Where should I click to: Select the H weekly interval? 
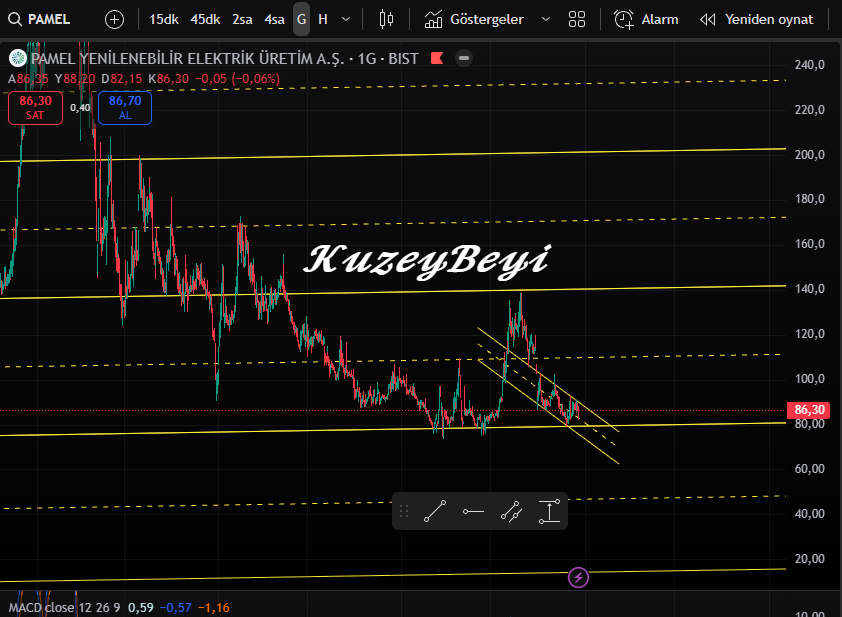click(x=323, y=20)
